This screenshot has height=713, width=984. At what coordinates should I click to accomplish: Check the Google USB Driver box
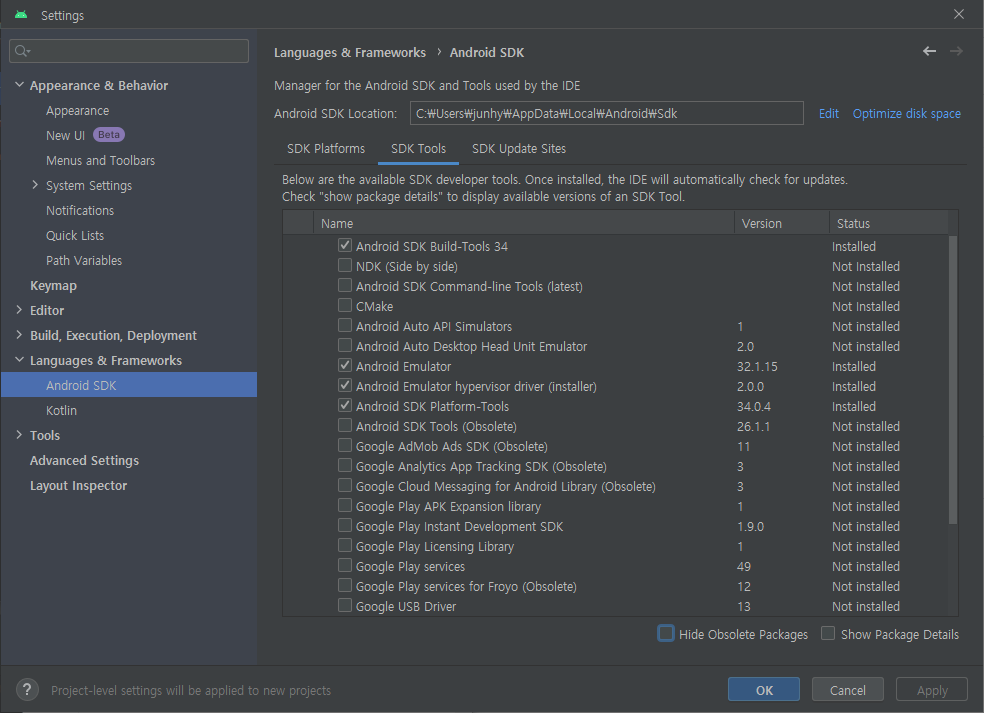pos(345,605)
